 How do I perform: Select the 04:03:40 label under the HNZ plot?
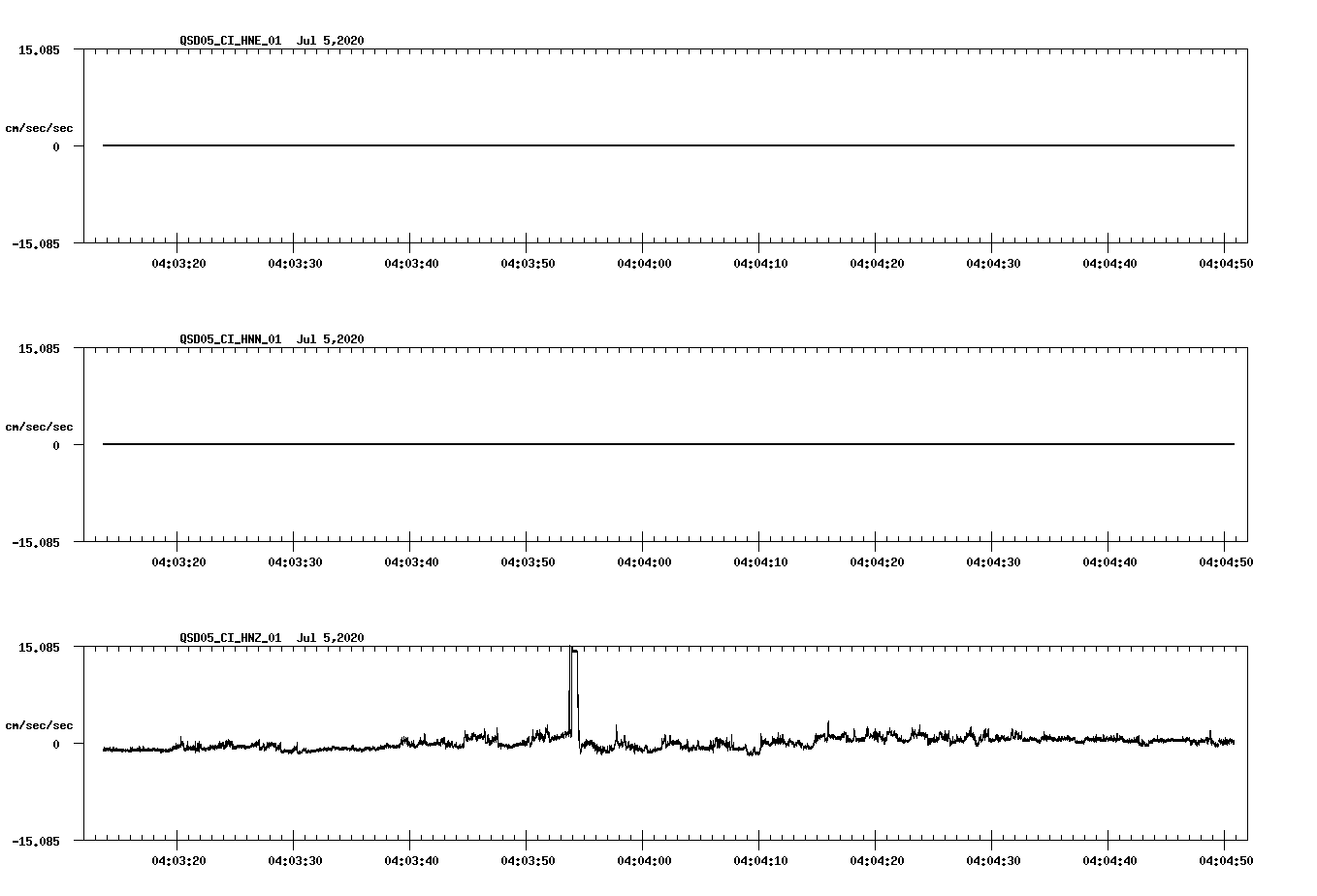(411, 860)
